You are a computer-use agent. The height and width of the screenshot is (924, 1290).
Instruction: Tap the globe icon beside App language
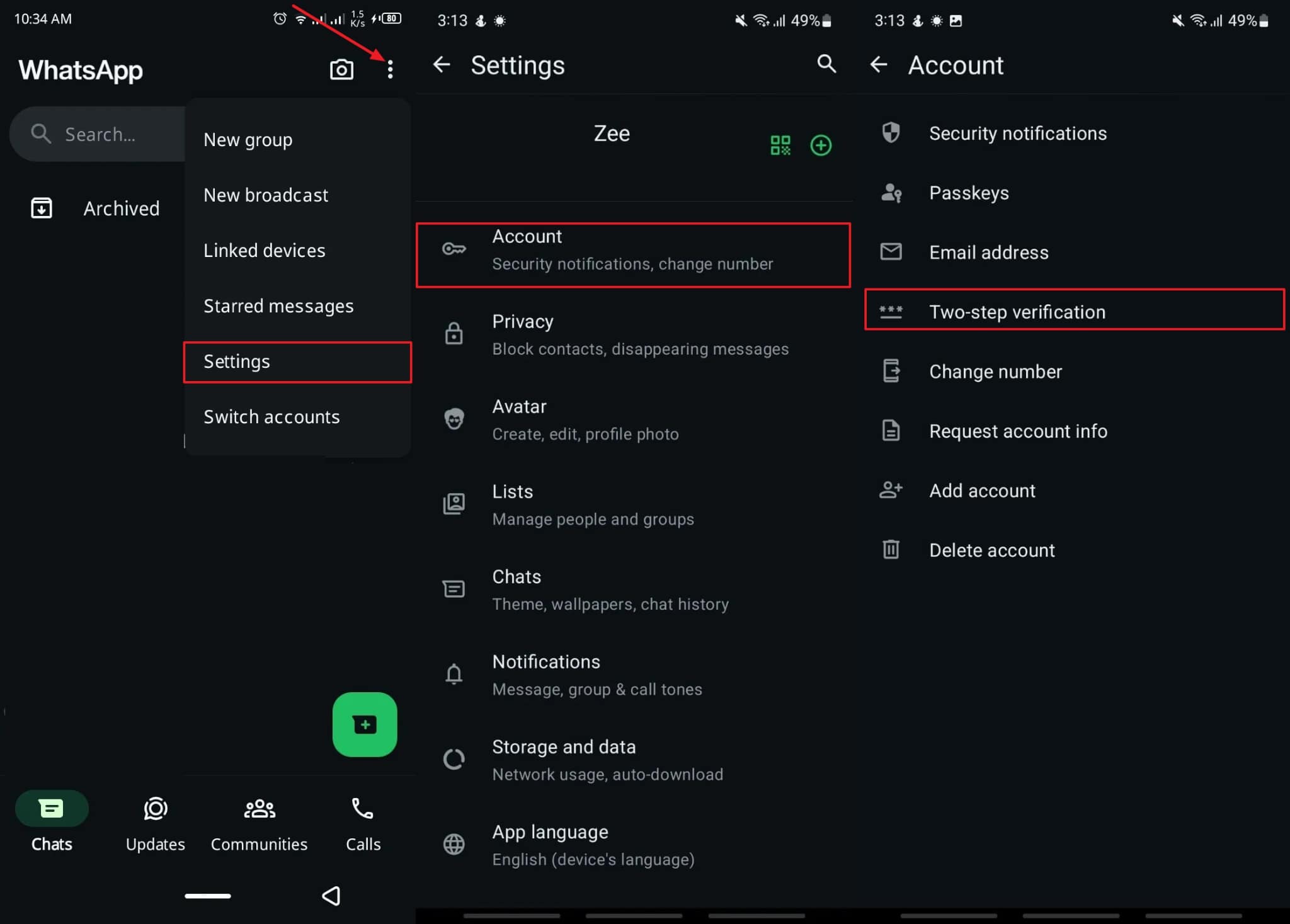coord(454,844)
